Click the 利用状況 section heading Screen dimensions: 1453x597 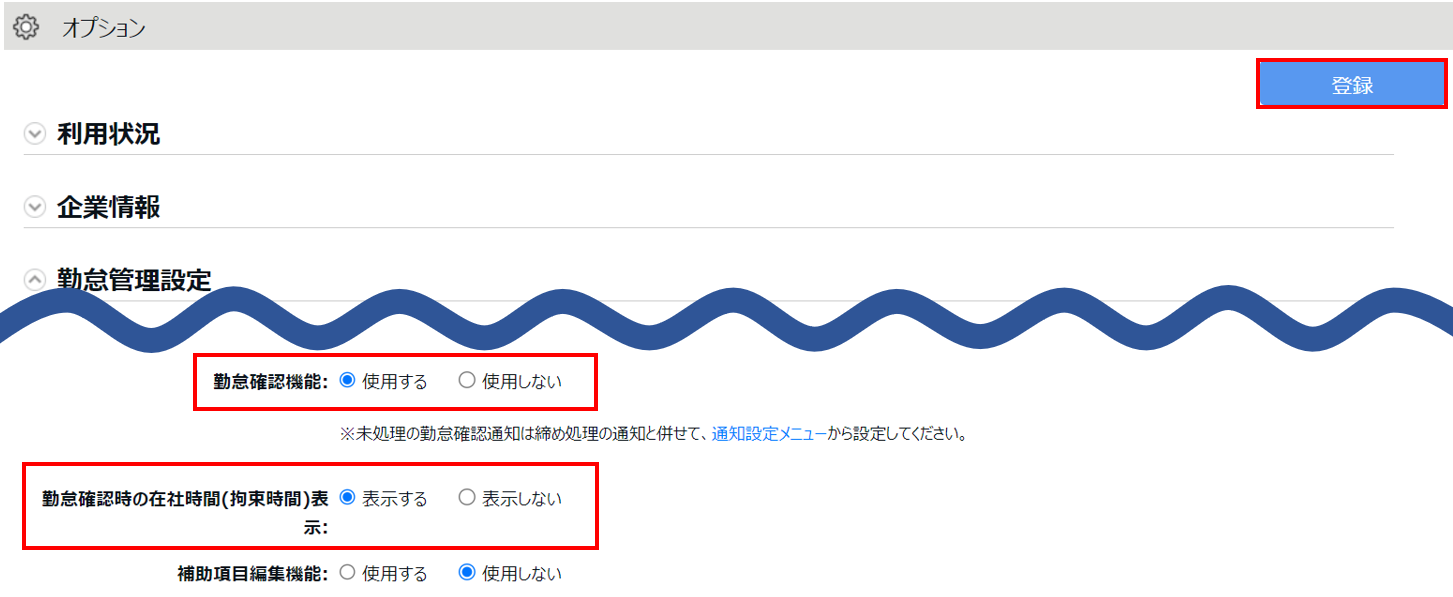[x=108, y=134]
